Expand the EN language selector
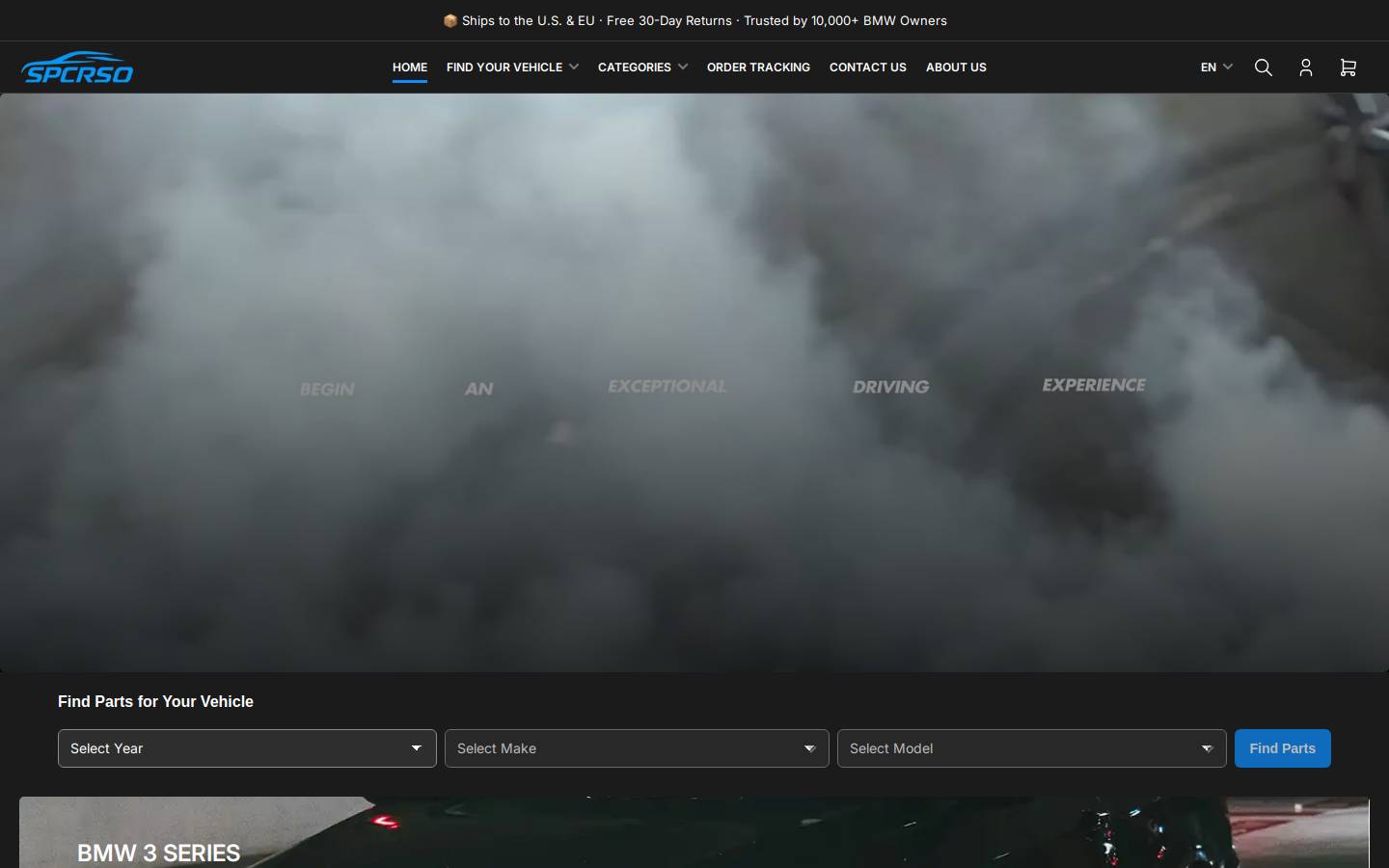 click(x=1216, y=68)
